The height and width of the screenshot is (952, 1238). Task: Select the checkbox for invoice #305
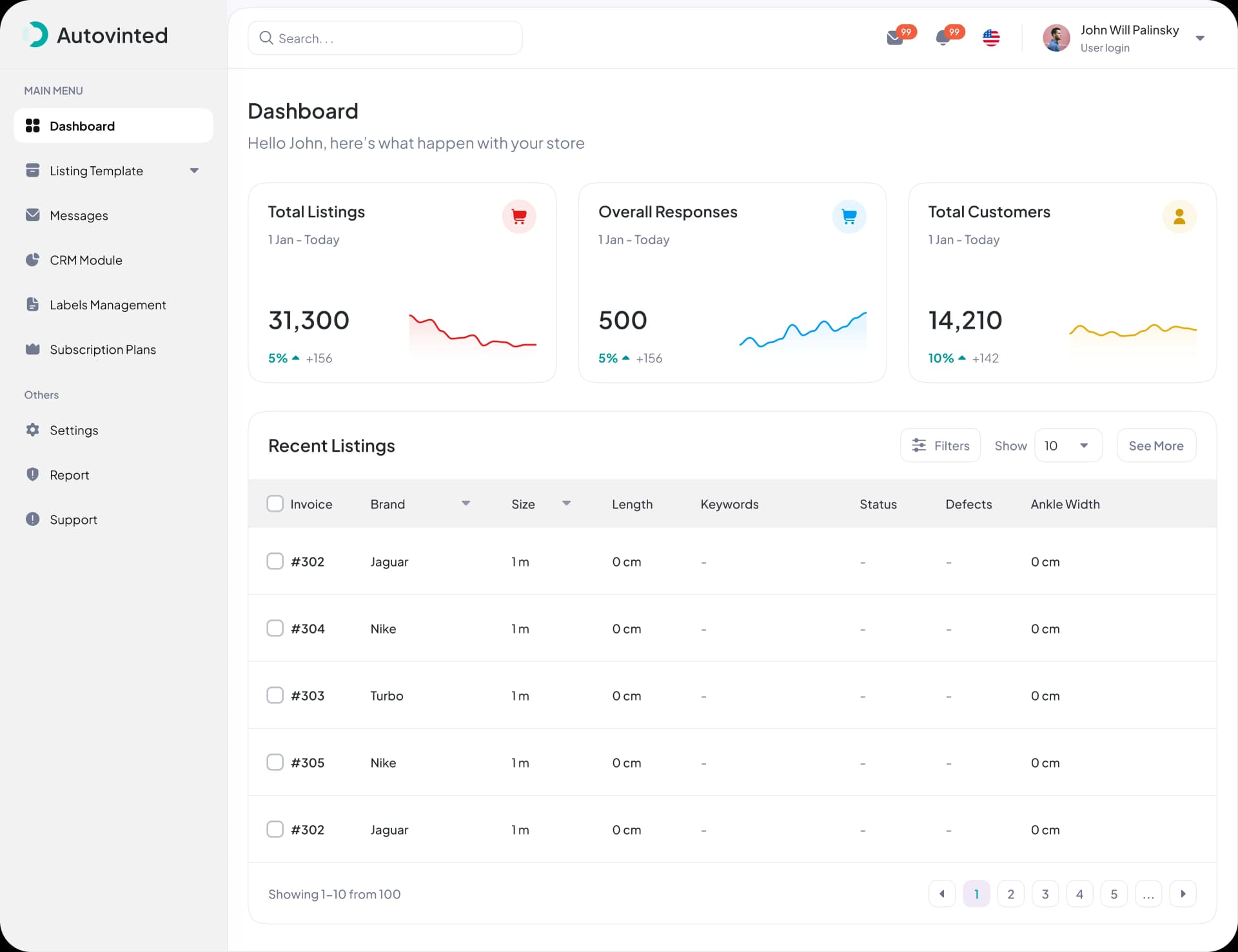(x=275, y=763)
